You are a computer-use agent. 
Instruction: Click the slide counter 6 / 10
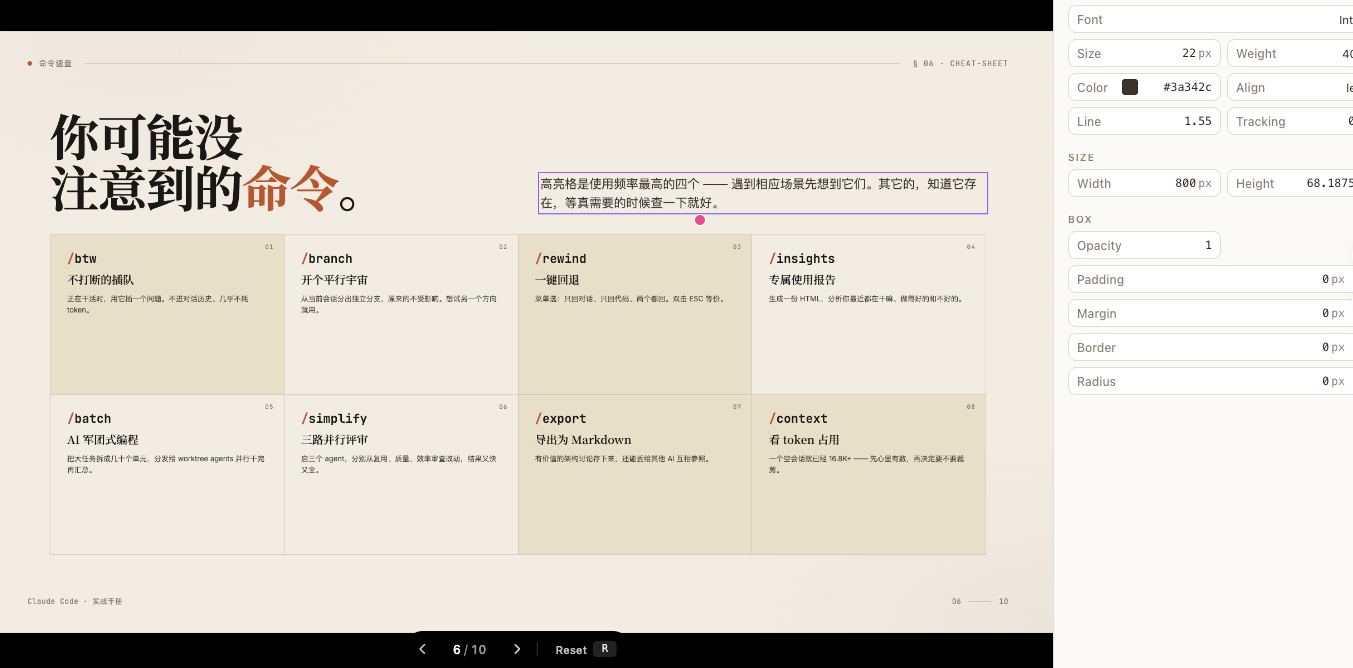click(x=469, y=649)
